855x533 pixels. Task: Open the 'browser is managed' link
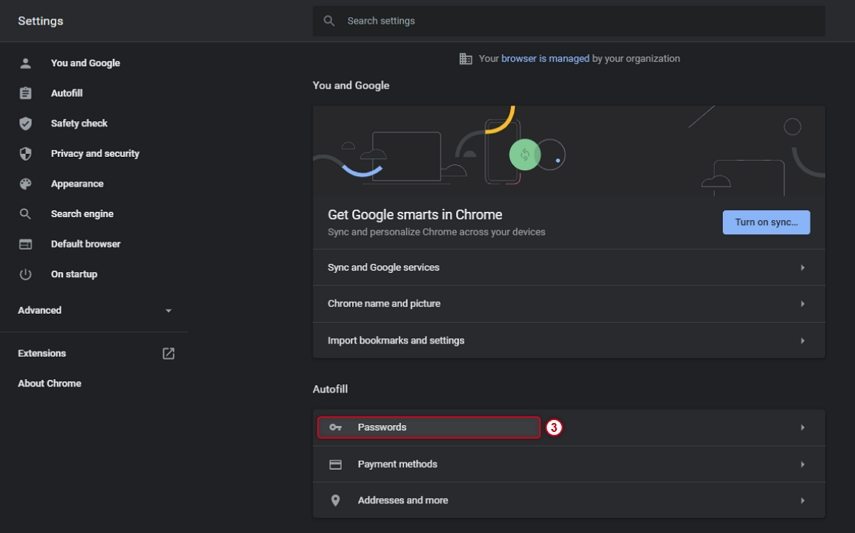click(545, 58)
